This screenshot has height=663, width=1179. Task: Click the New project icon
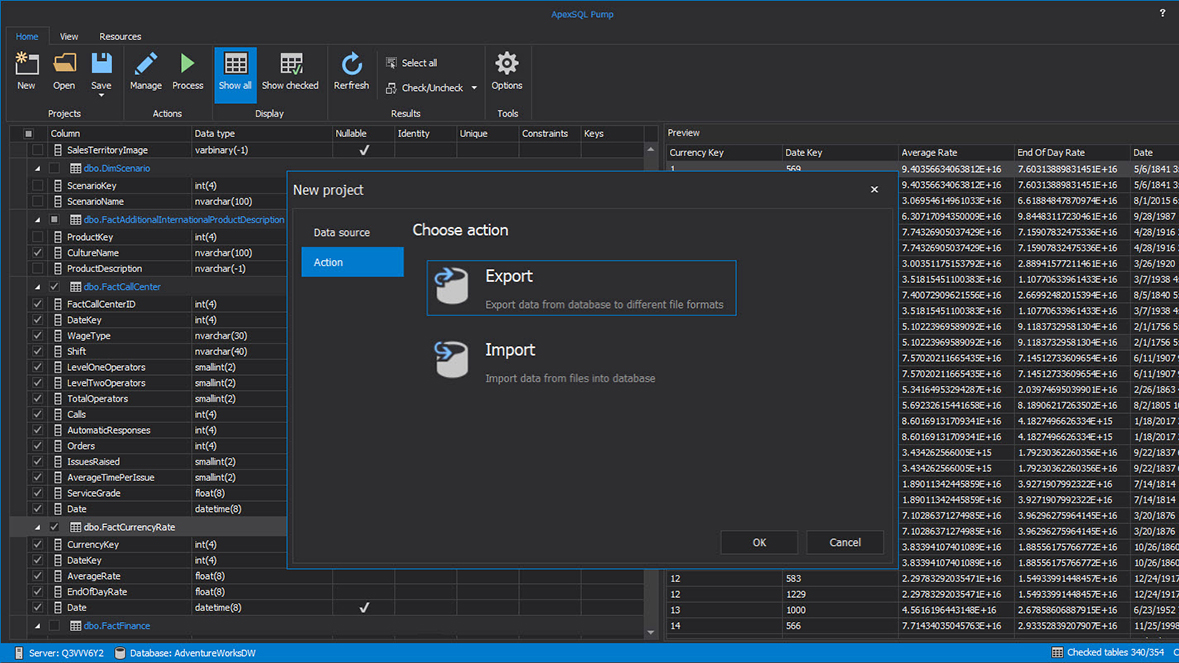[x=26, y=65]
